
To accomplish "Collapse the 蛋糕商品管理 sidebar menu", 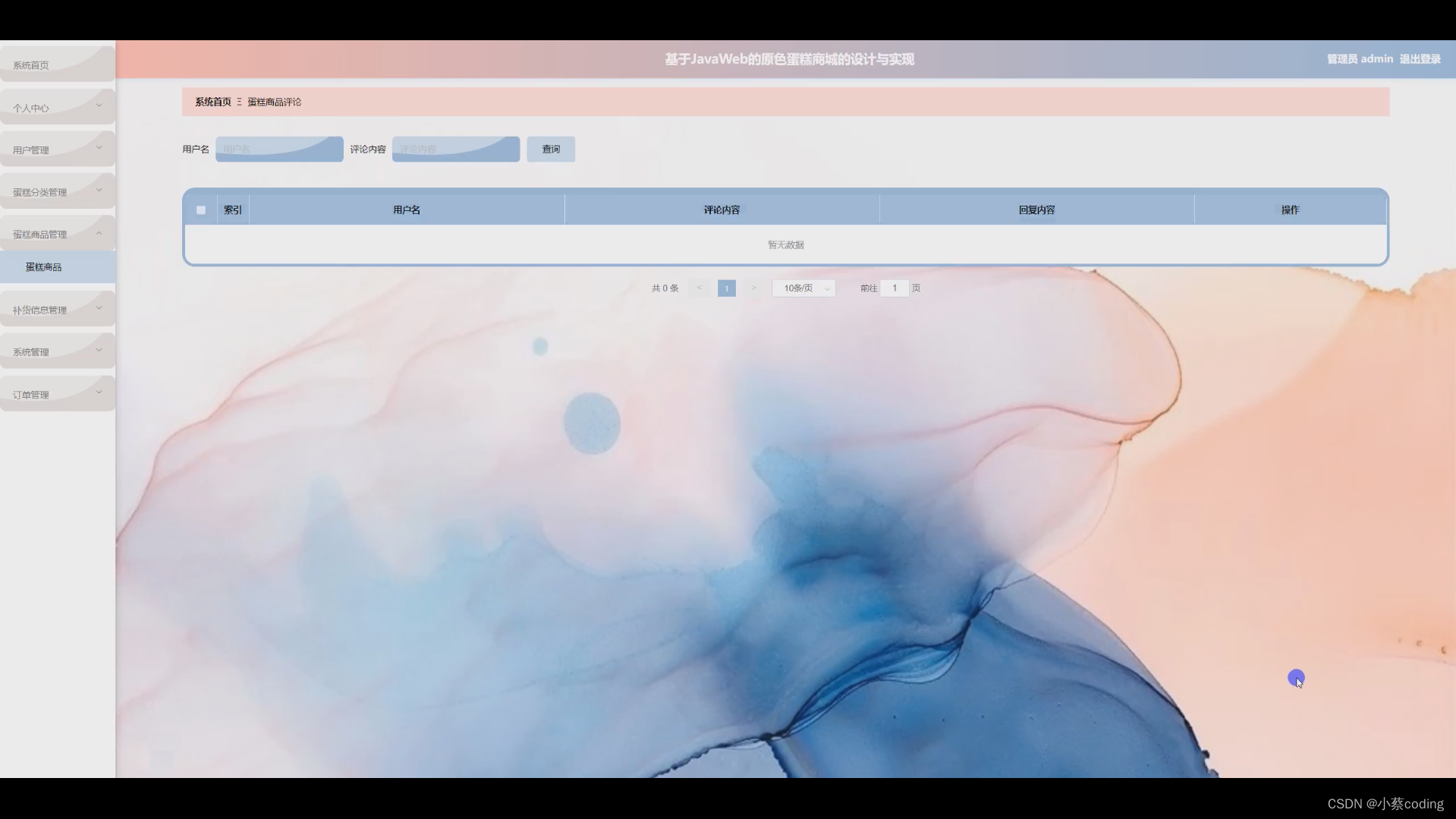I will 57,234.
